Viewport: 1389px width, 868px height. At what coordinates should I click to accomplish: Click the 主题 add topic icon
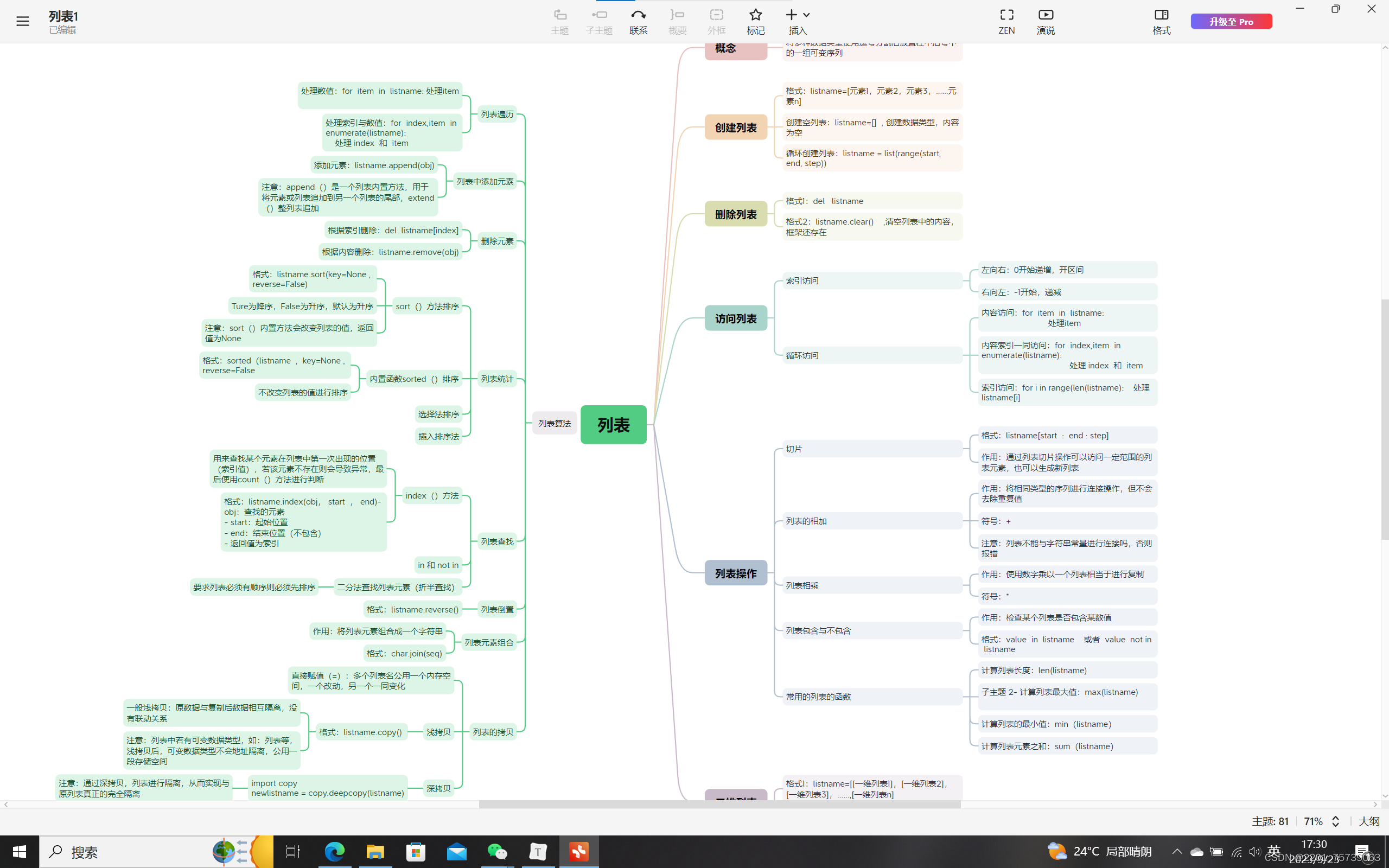pyautogui.click(x=559, y=16)
